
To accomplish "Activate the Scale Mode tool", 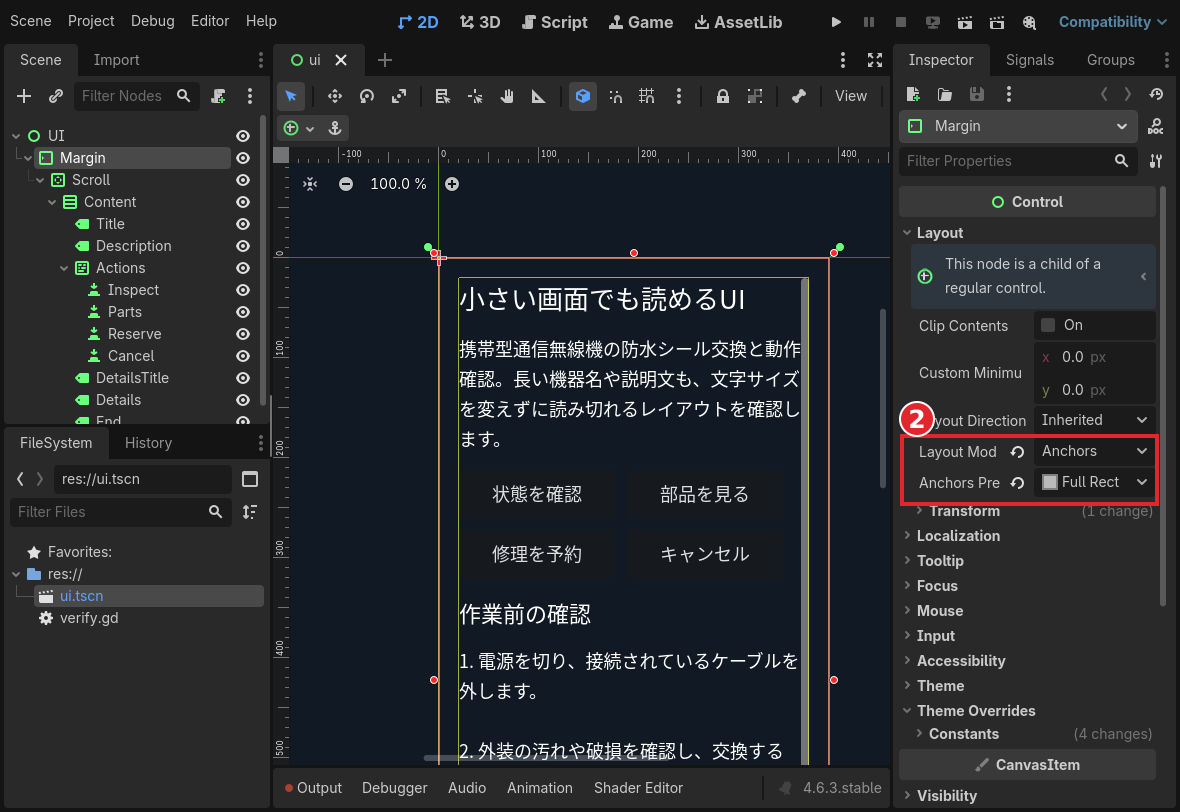I will [x=399, y=96].
